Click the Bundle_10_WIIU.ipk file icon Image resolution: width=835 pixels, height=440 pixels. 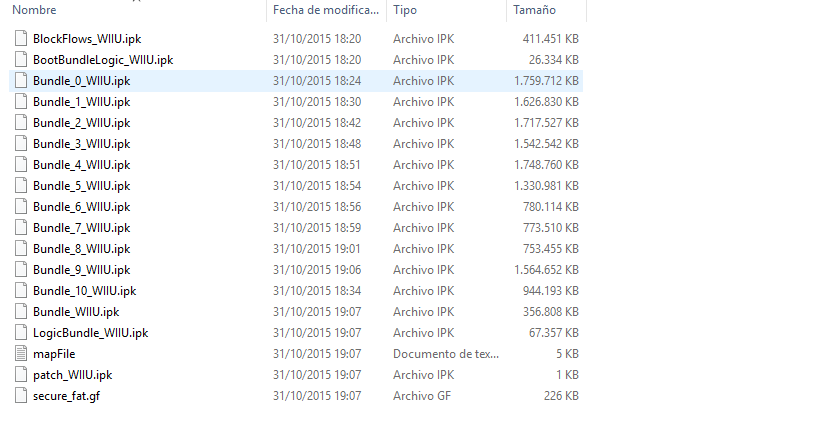click(x=23, y=291)
